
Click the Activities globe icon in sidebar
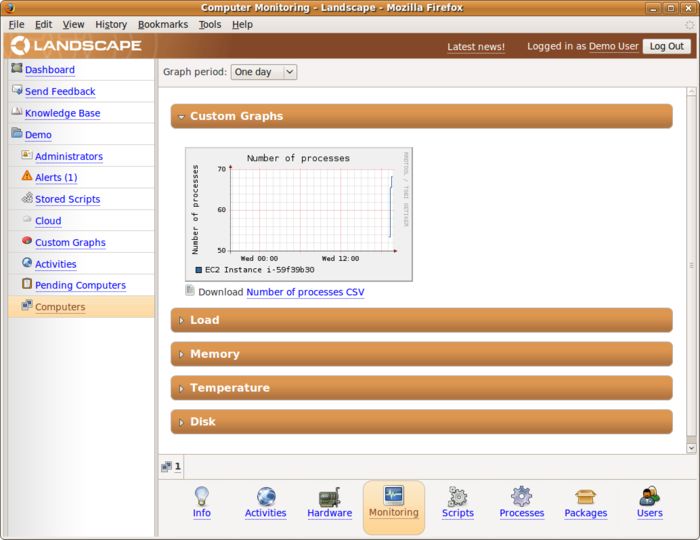pyautogui.click(x=27, y=262)
